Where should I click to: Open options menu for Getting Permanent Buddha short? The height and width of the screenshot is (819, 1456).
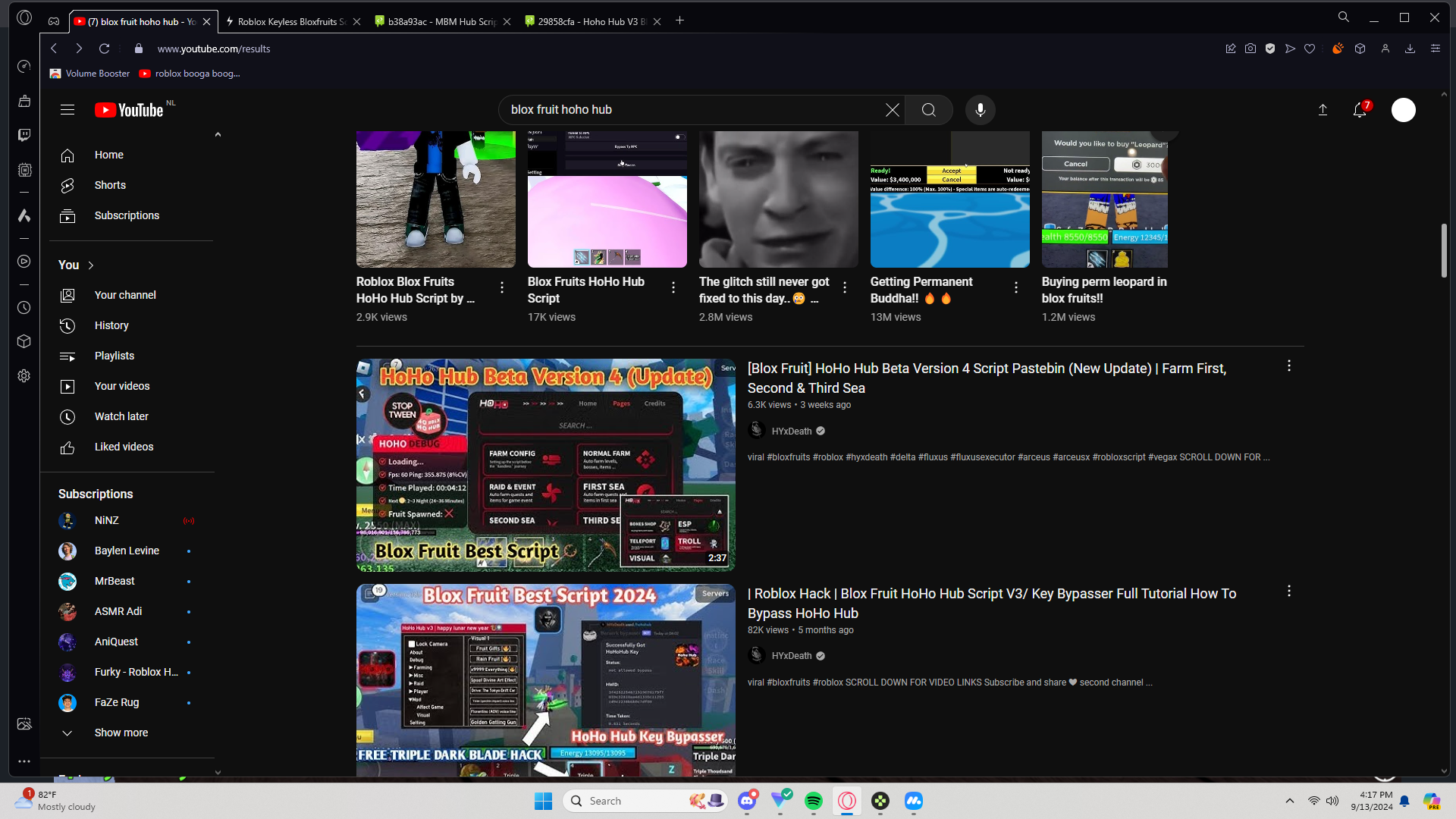(x=1016, y=287)
